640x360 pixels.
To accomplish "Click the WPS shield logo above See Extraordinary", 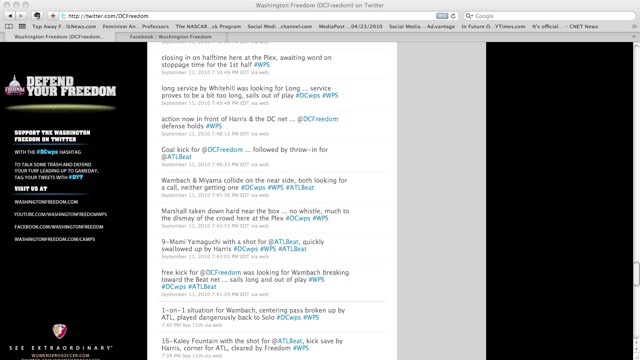I will point(60,331).
